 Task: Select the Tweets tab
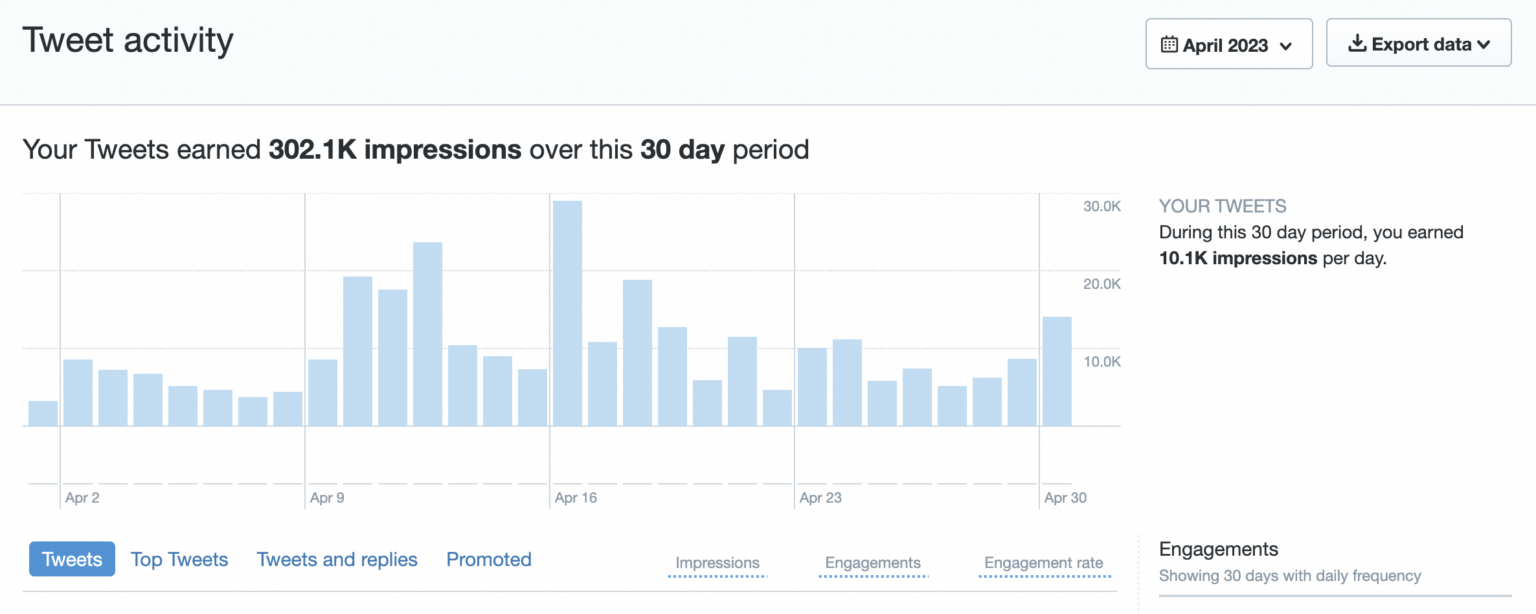(x=71, y=559)
